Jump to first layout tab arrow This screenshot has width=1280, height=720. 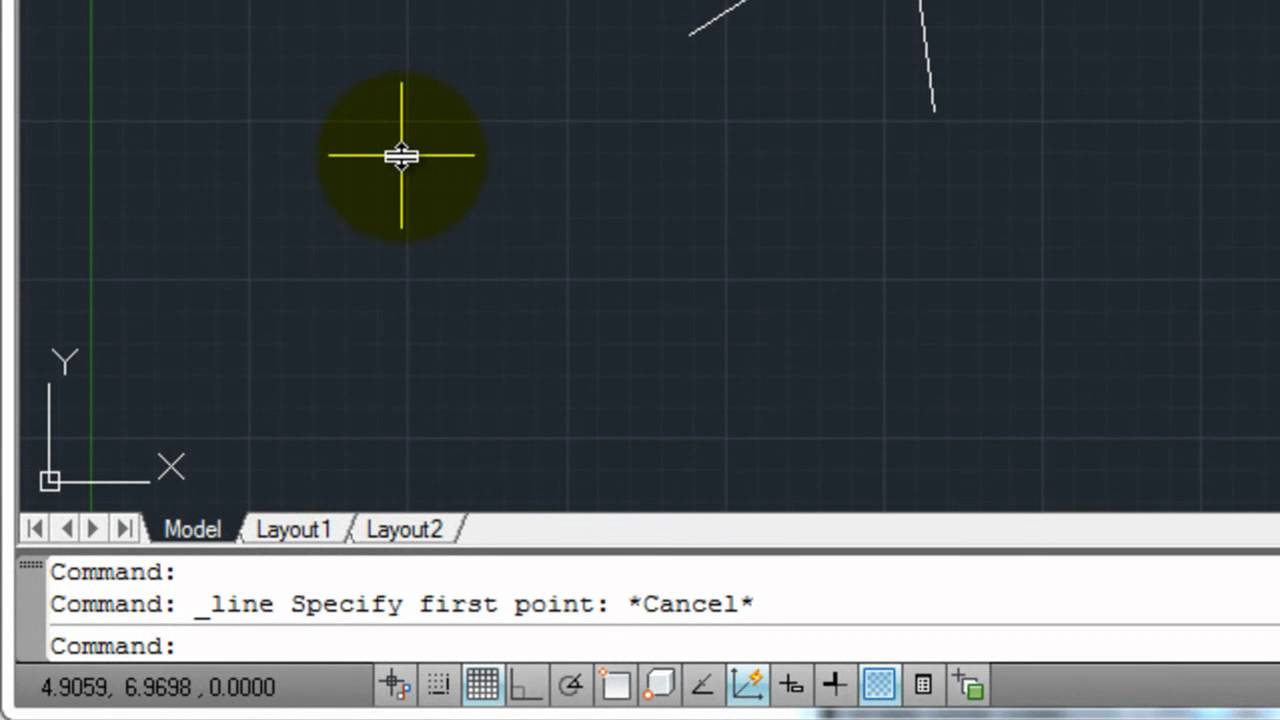click(x=34, y=528)
